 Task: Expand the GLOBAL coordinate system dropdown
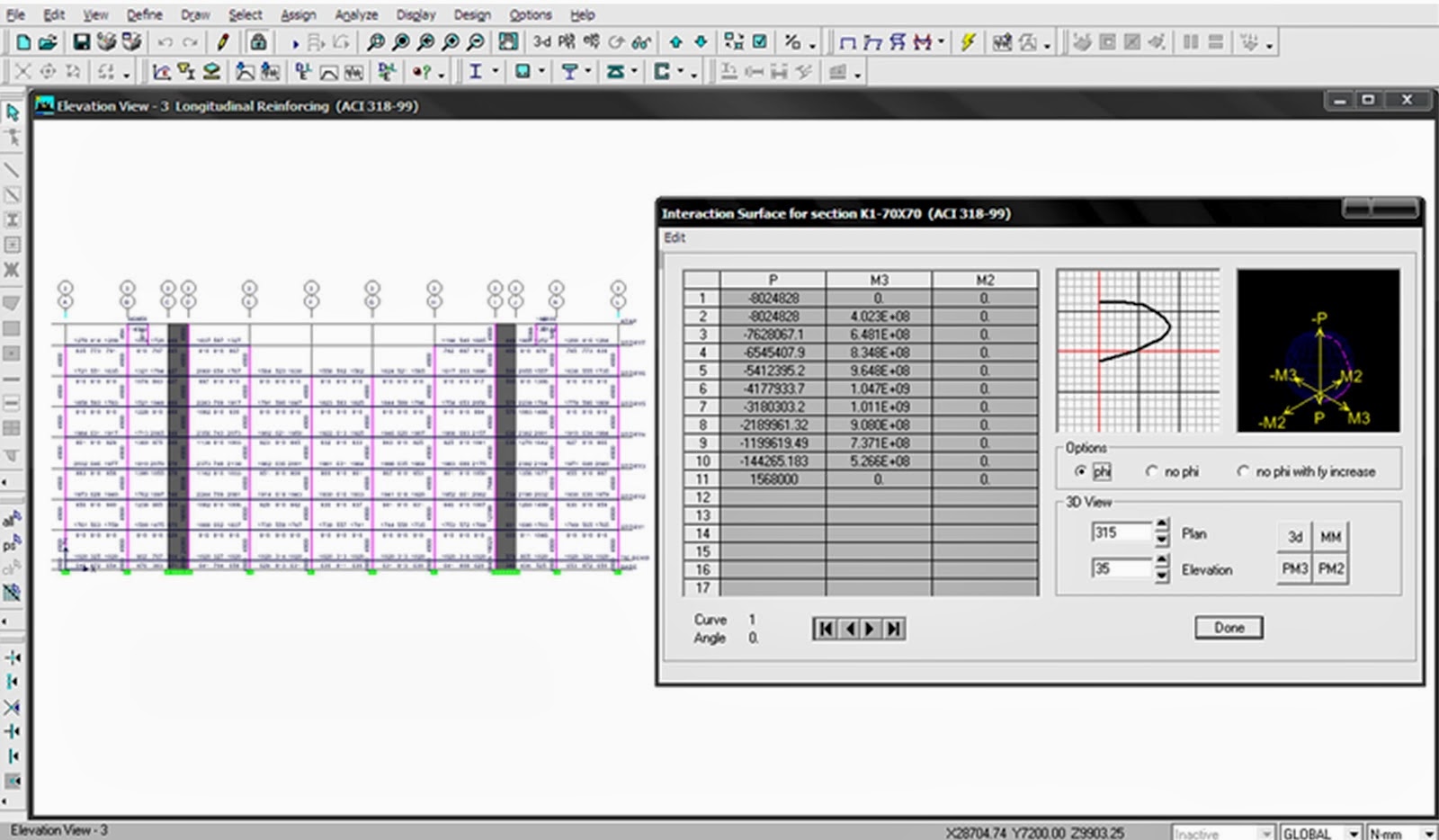pyautogui.click(x=1354, y=834)
